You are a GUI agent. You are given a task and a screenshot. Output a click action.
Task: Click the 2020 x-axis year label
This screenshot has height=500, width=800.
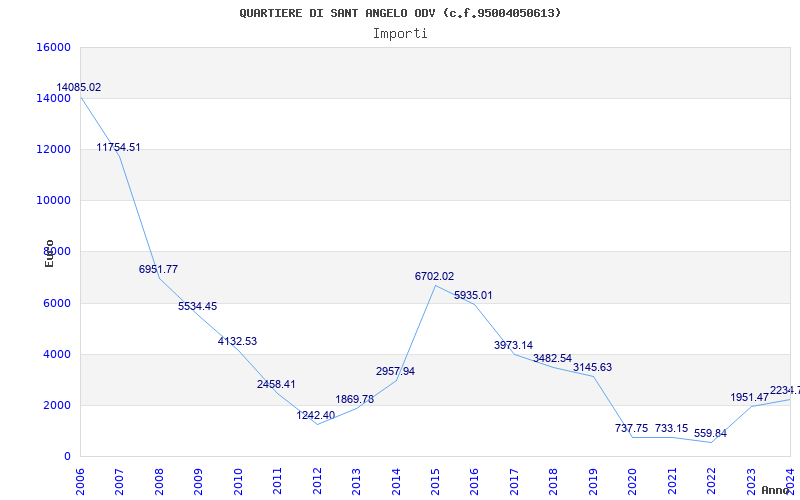[x=633, y=481]
